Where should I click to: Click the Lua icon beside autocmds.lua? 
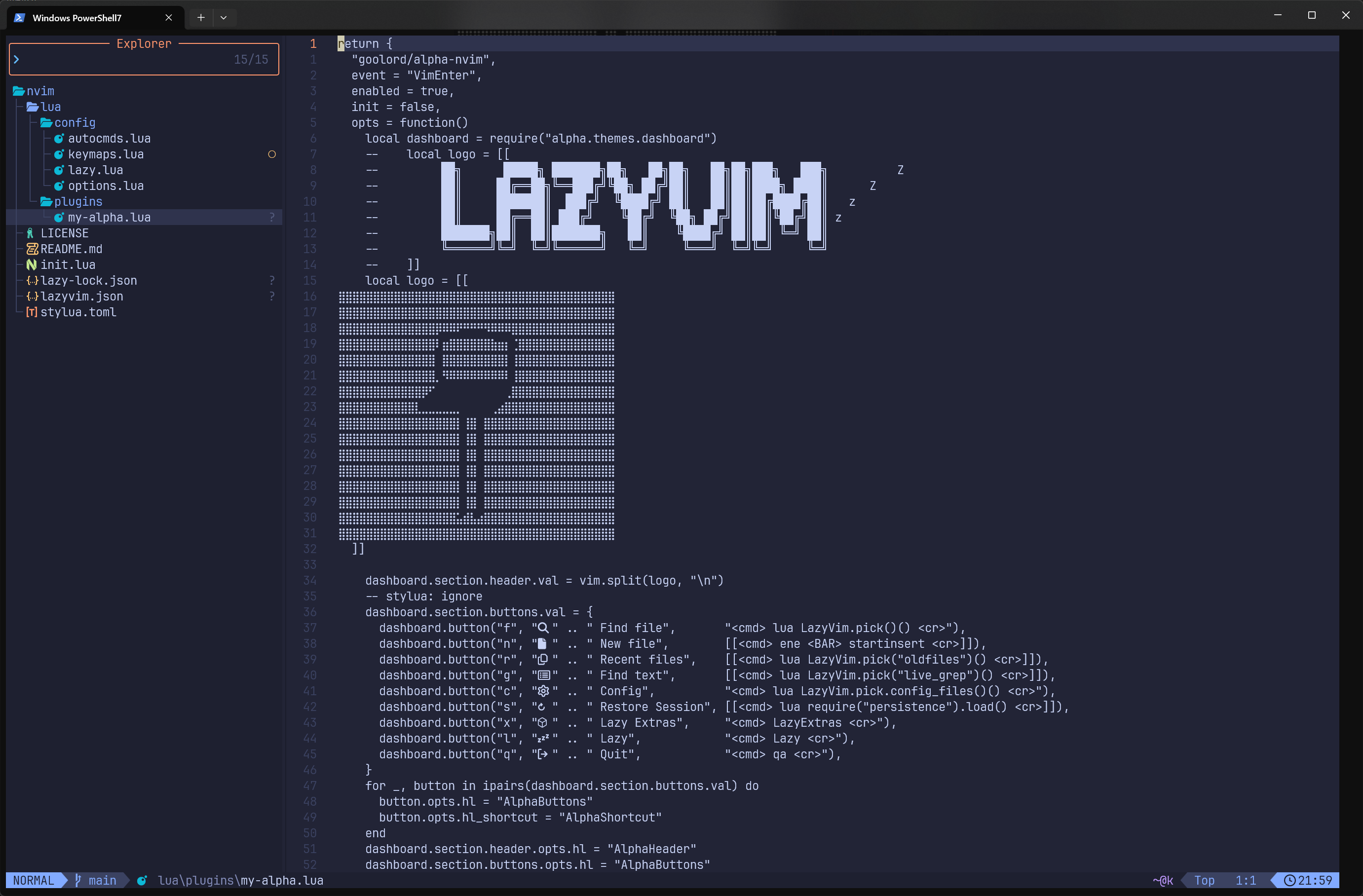(x=58, y=139)
